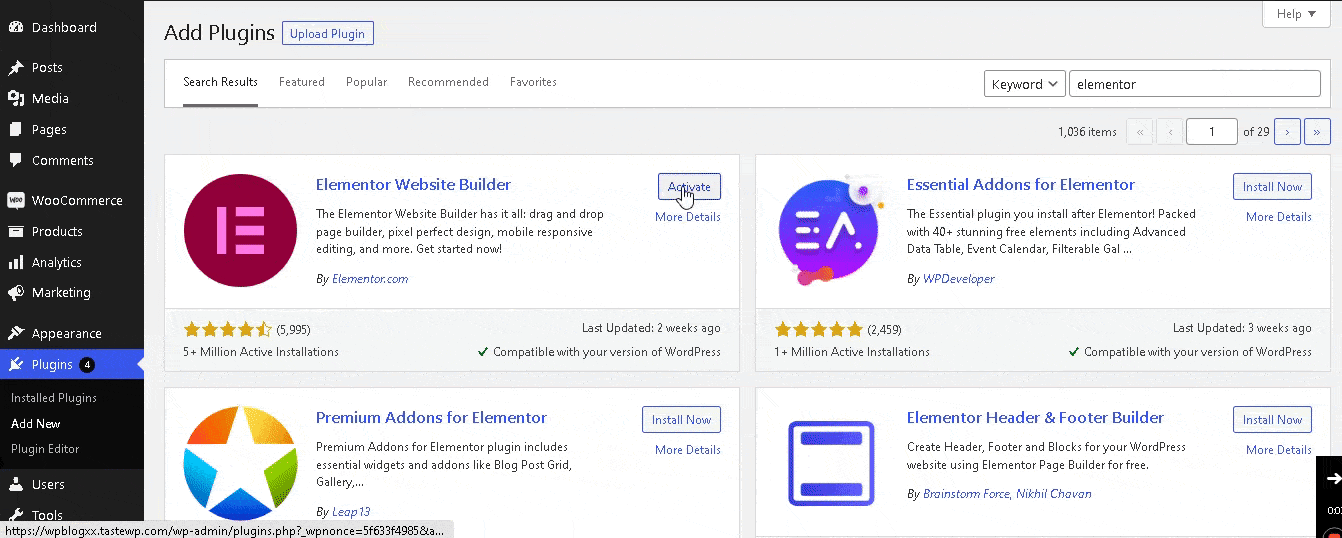Screen dimensions: 1342x538
Task: Open Essential Addons for Elementor title link
Action: pyautogui.click(x=1021, y=184)
